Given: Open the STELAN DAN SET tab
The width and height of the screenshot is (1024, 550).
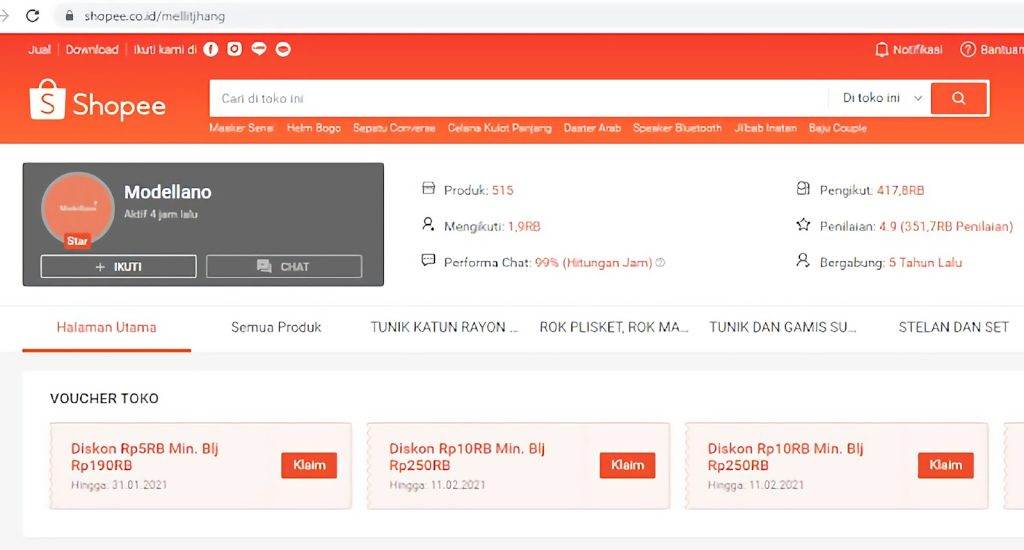Looking at the screenshot, I should click(953, 327).
